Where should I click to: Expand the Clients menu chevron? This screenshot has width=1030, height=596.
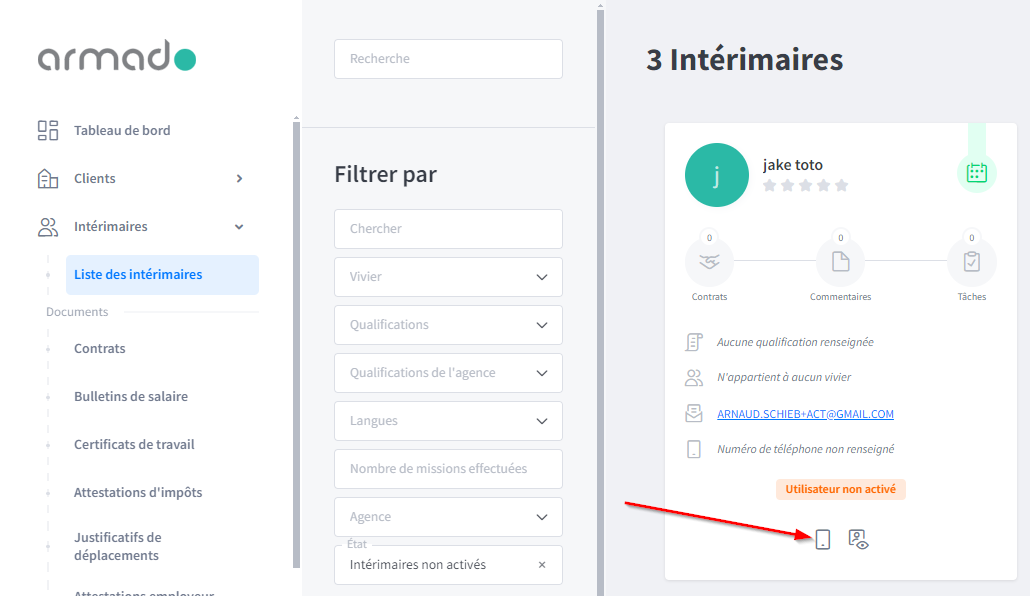pos(239,178)
